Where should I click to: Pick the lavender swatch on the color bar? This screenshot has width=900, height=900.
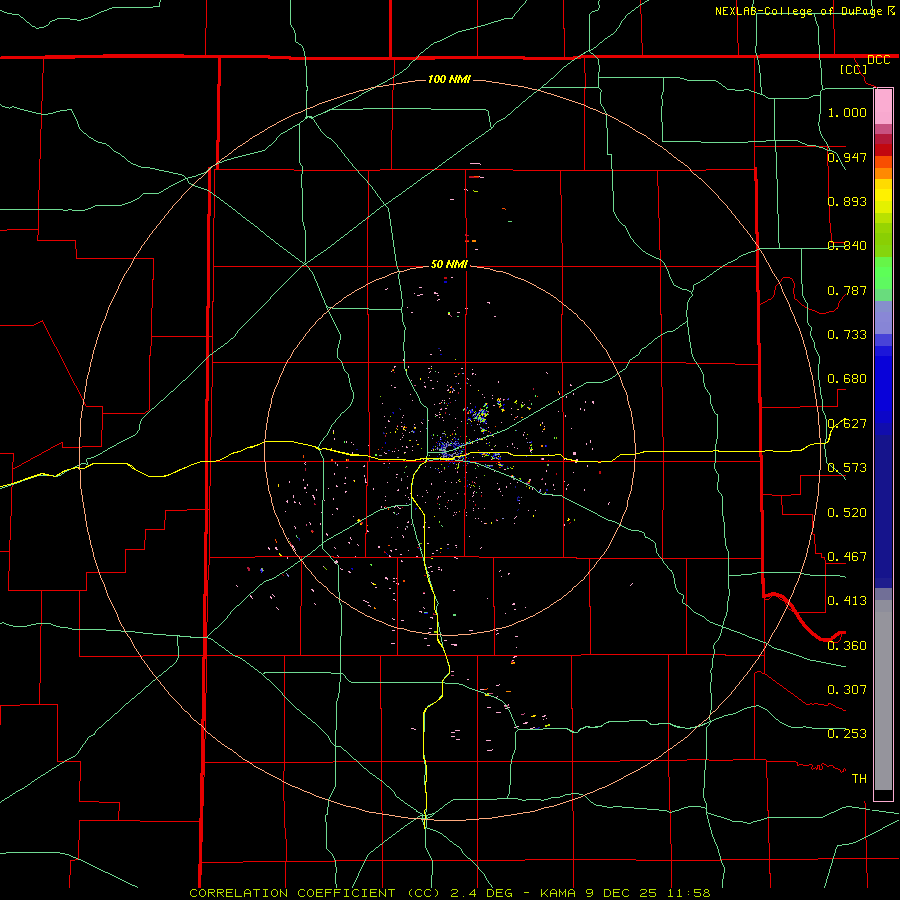click(883, 317)
